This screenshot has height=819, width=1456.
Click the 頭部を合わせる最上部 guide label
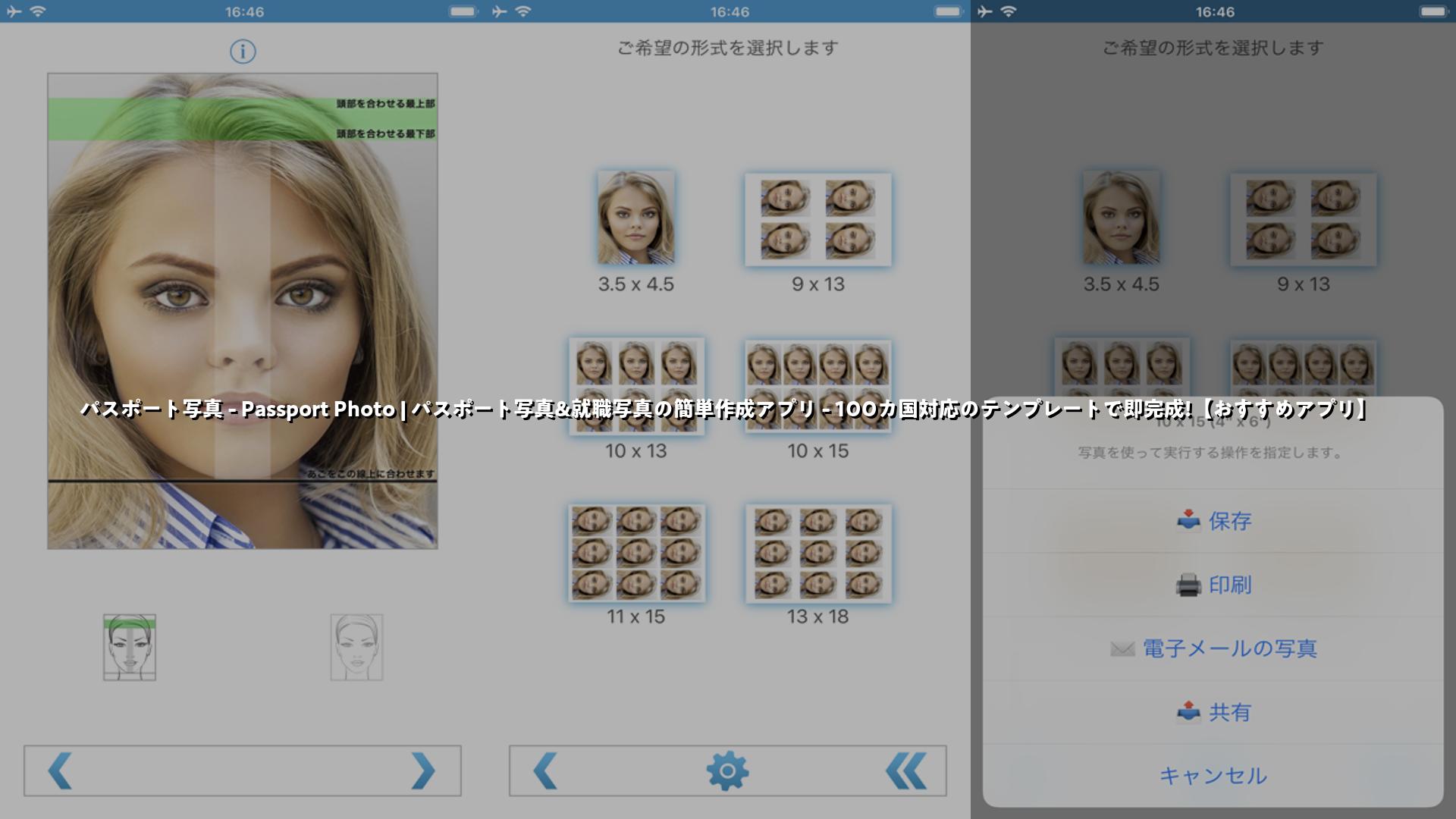(x=385, y=104)
